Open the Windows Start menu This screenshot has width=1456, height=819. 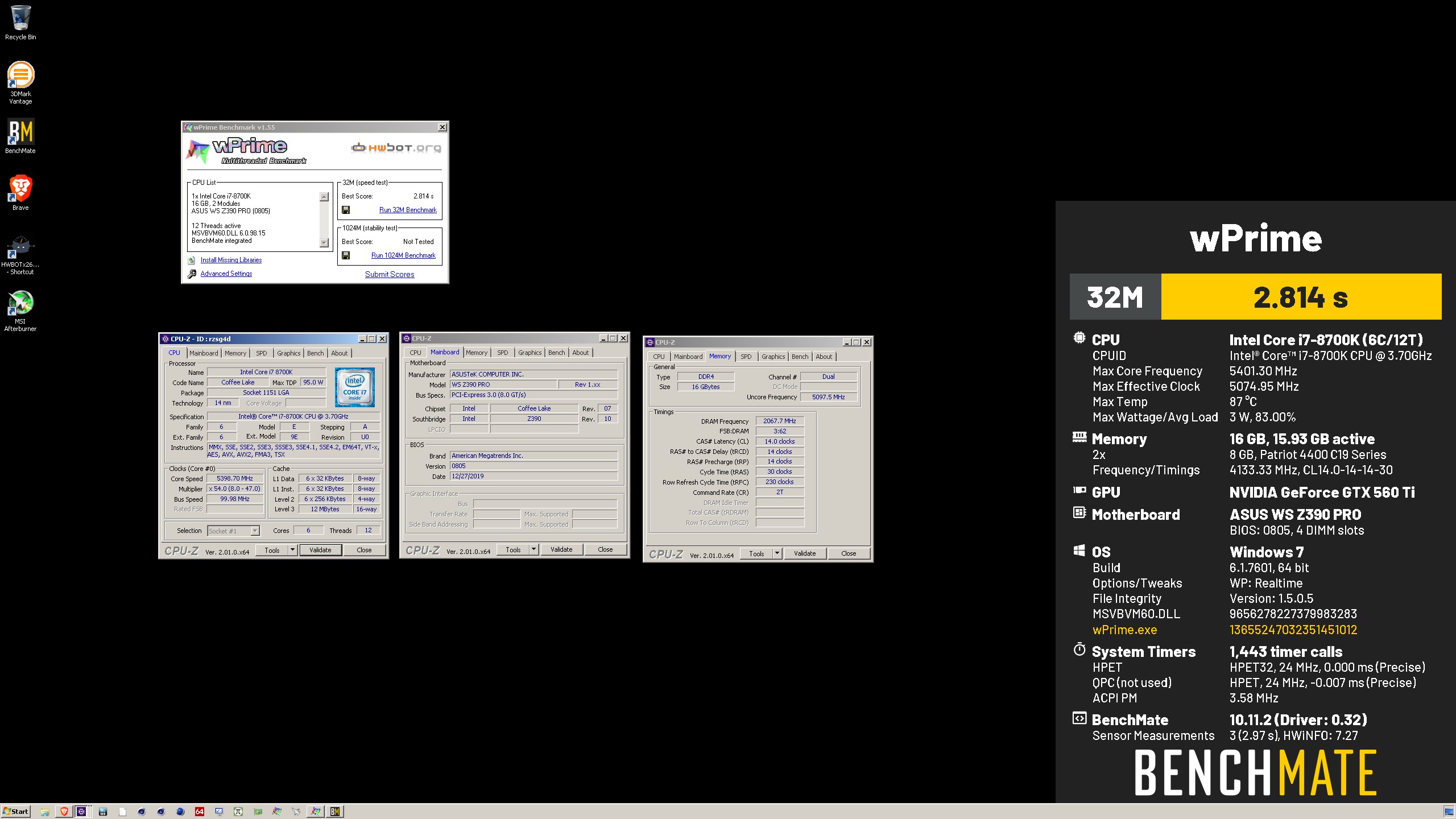coord(16,812)
